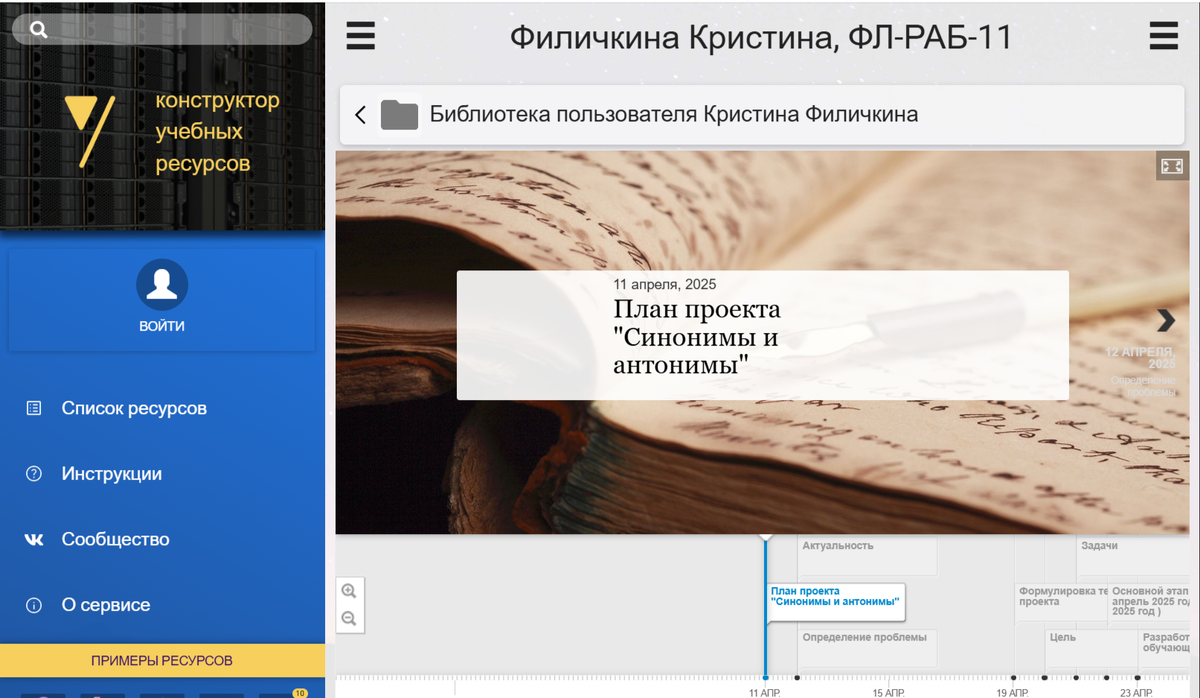Zoom out the timeline

349,619
